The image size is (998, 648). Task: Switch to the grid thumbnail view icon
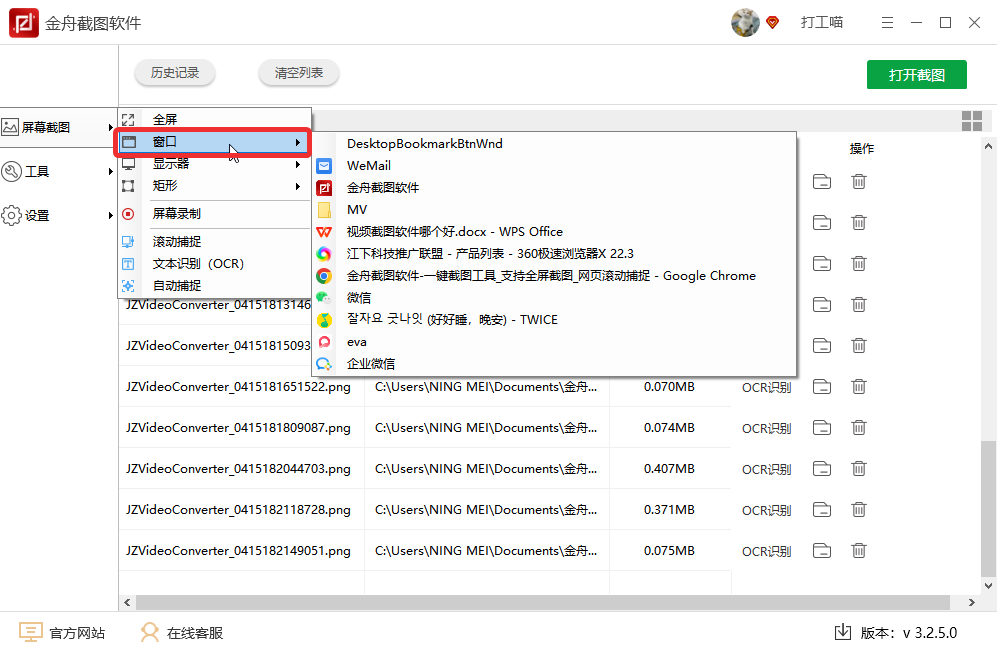click(971, 121)
